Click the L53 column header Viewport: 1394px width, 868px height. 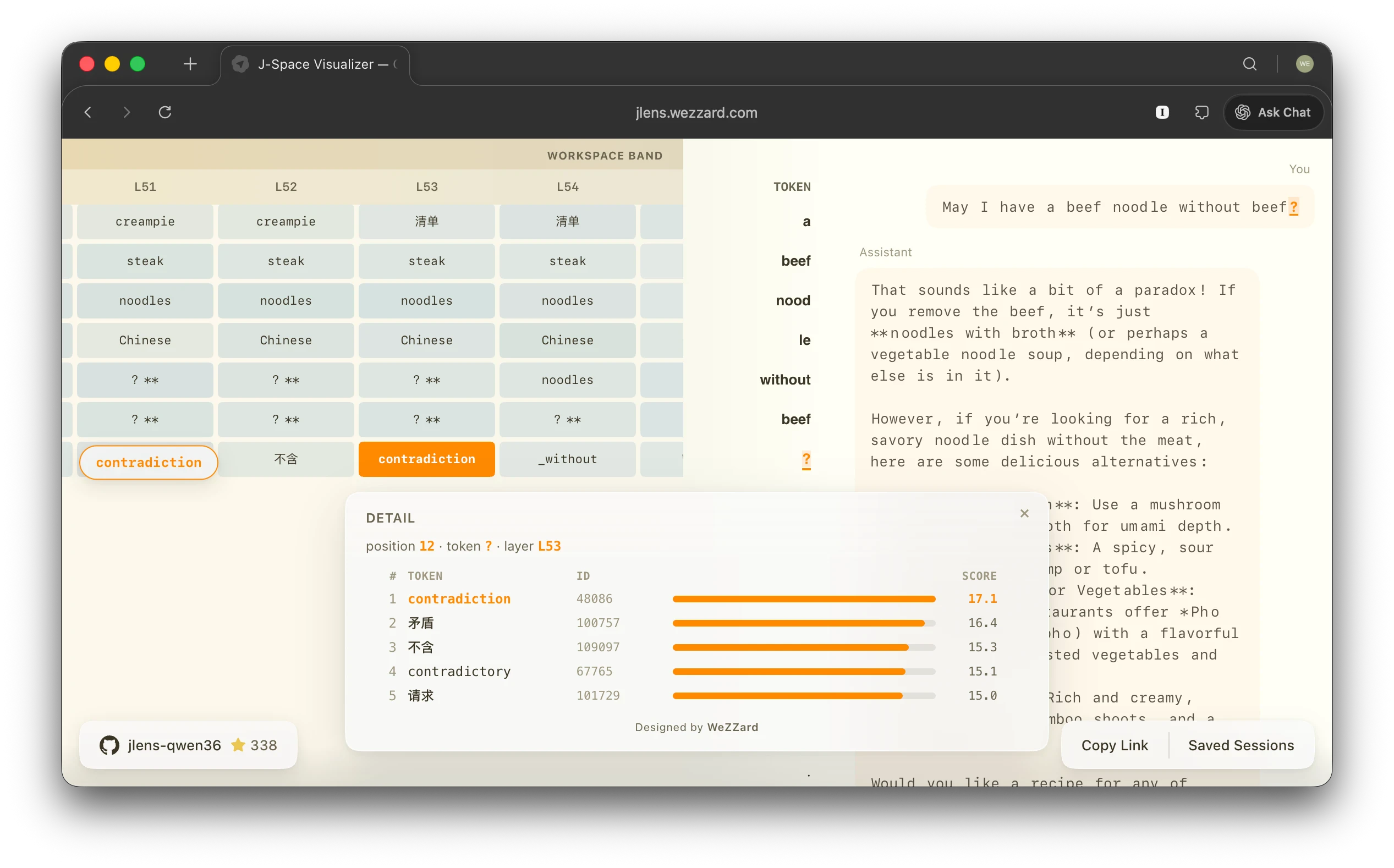click(426, 186)
